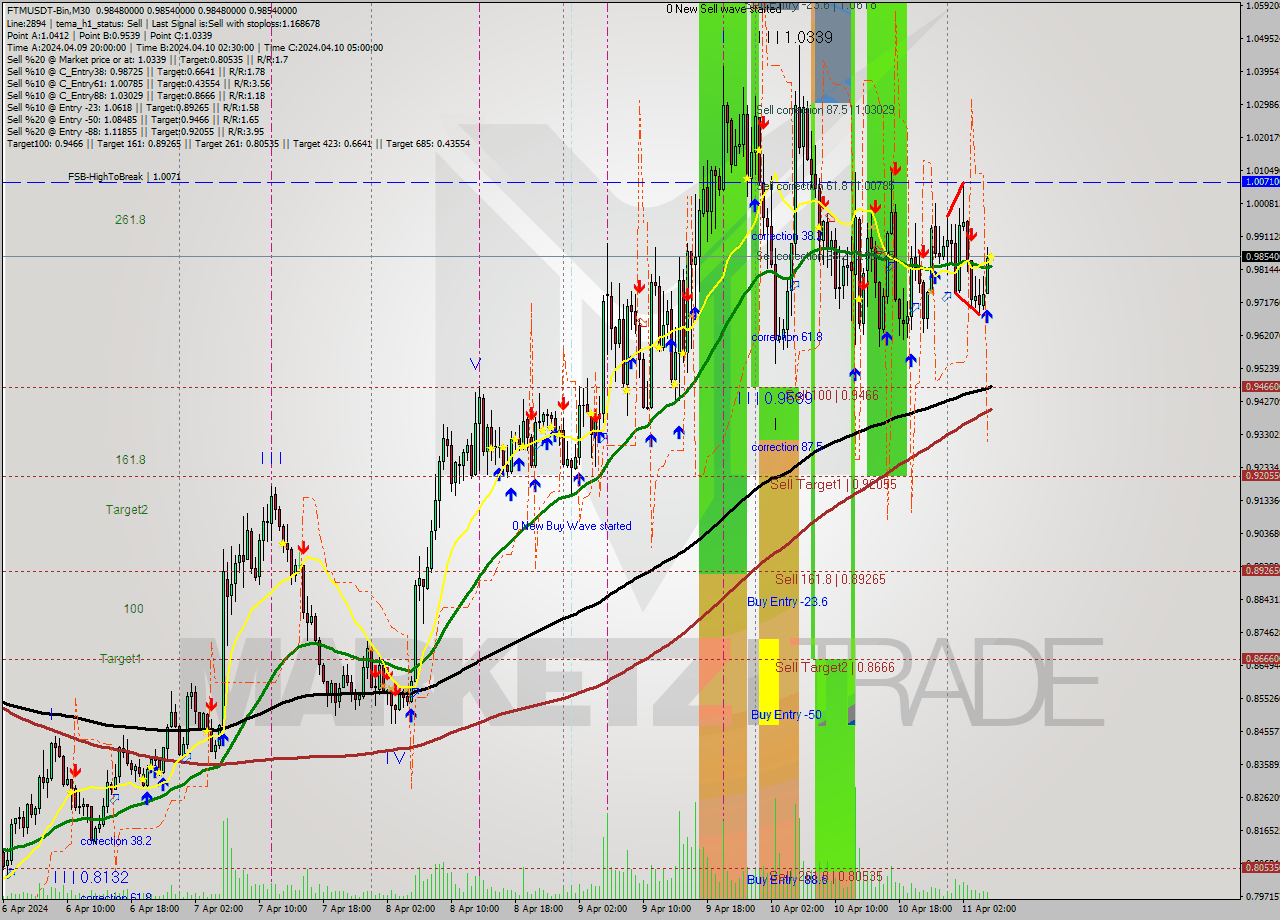Select the highlighted 0.98540 price on the axis
The image size is (1280, 920).
(x=1259, y=257)
